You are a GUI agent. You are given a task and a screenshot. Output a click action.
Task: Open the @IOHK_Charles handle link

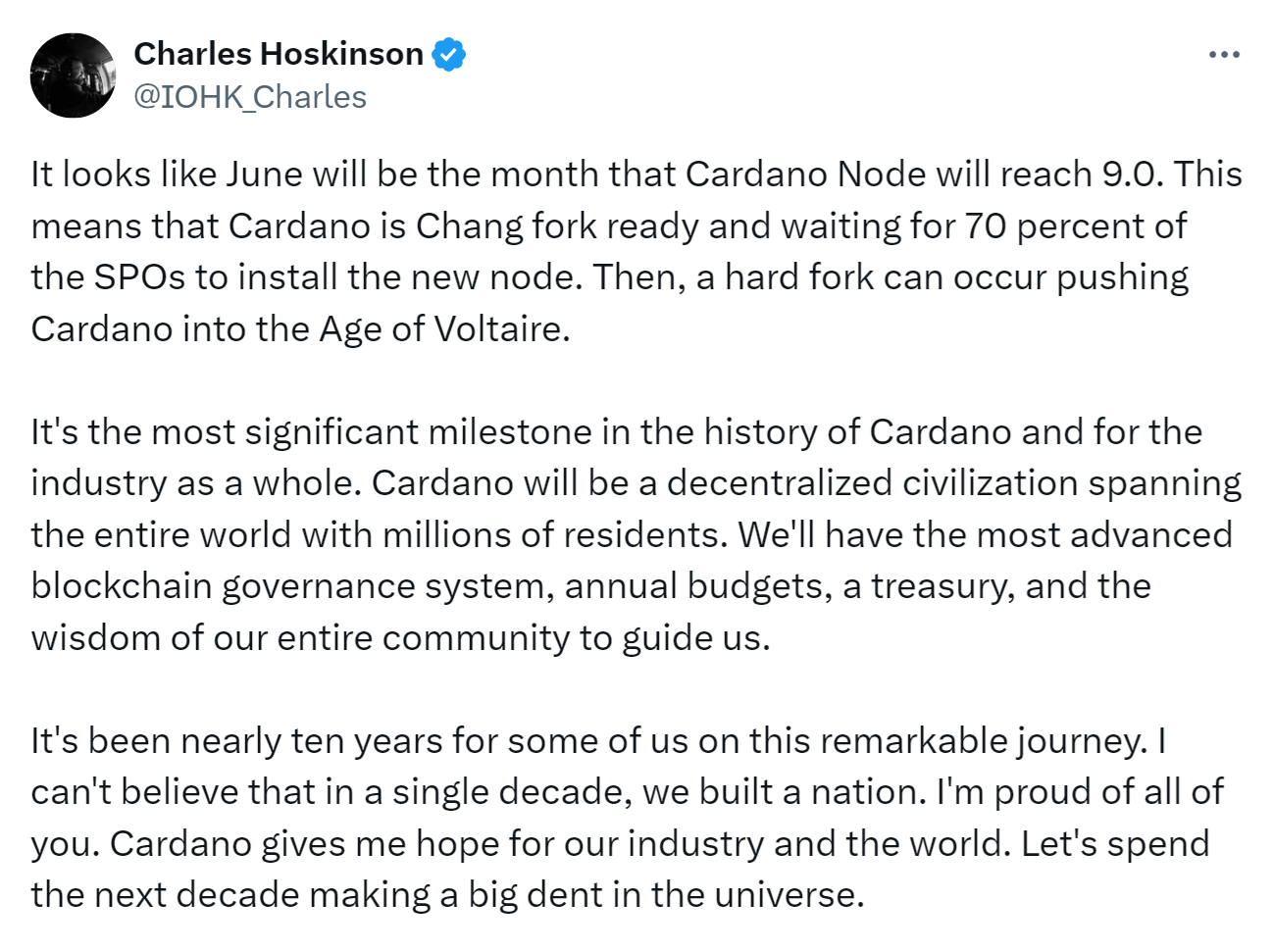point(249,97)
